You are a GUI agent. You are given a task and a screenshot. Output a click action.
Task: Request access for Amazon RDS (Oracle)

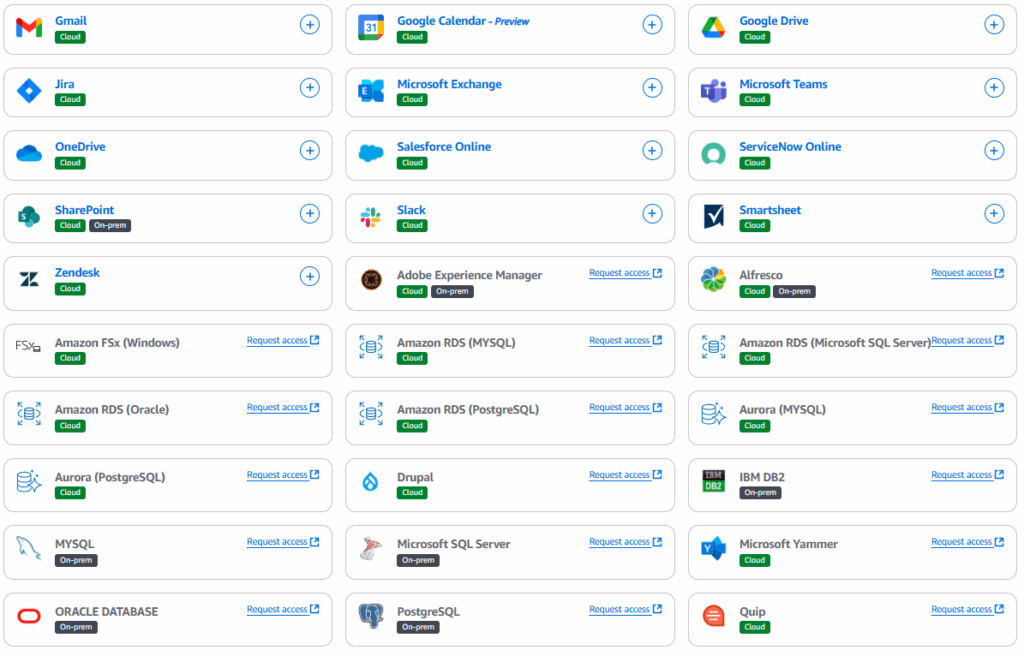tap(283, 408)
